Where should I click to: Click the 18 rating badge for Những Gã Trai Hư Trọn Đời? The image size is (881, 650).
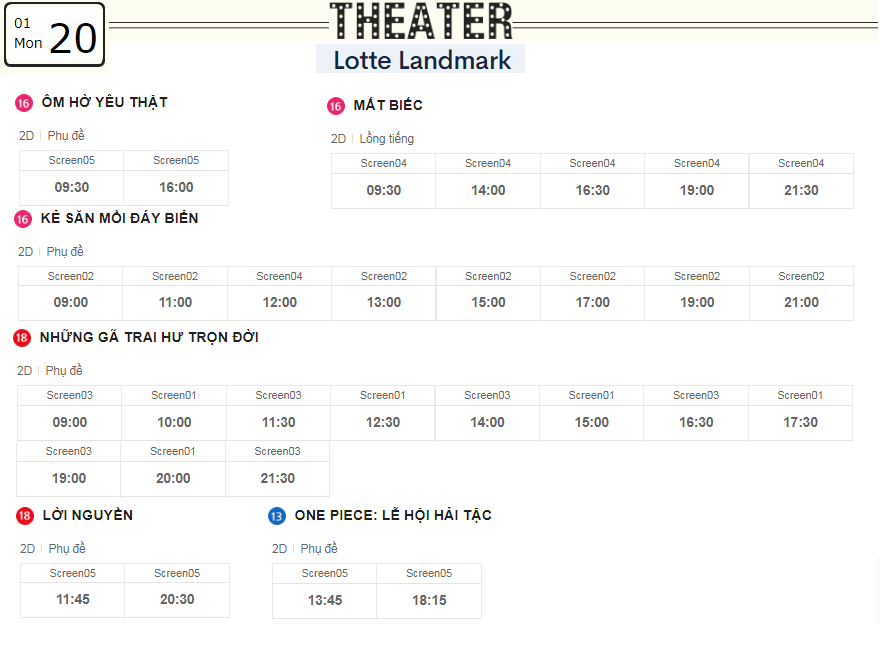click(21, 338)
